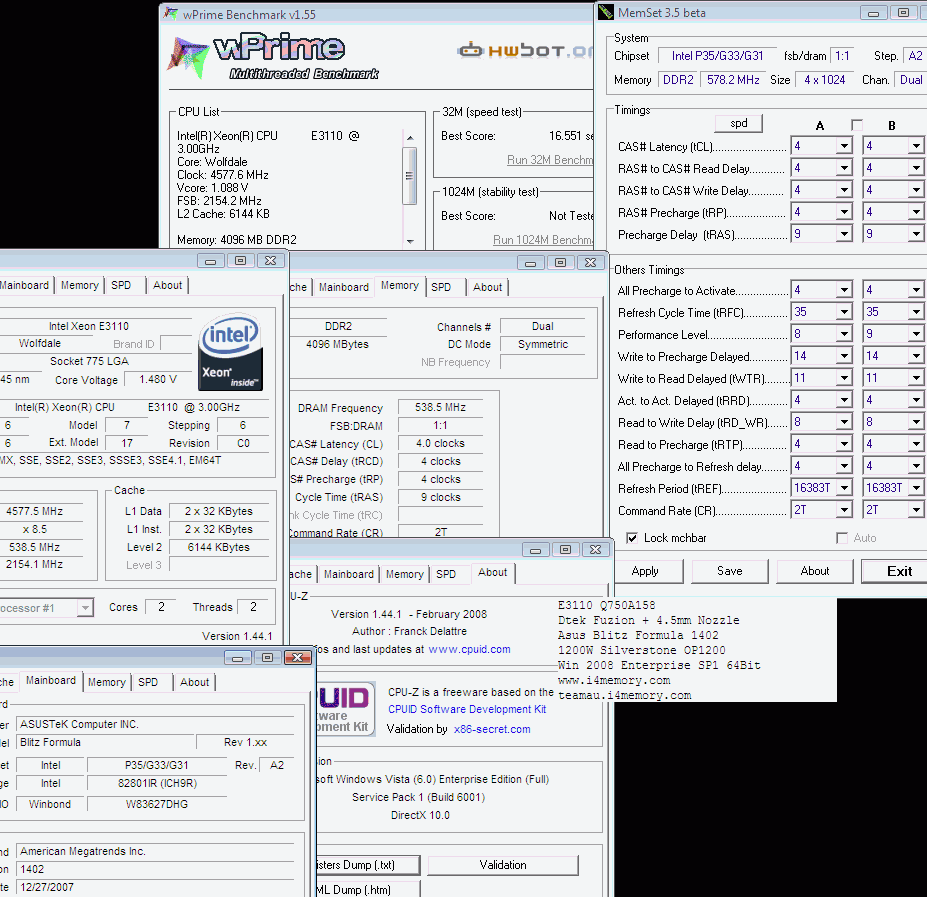
Task: Open Write to Precharge Delayed dropdown column A
Action: pyautogui.click(x=844, y=356)
